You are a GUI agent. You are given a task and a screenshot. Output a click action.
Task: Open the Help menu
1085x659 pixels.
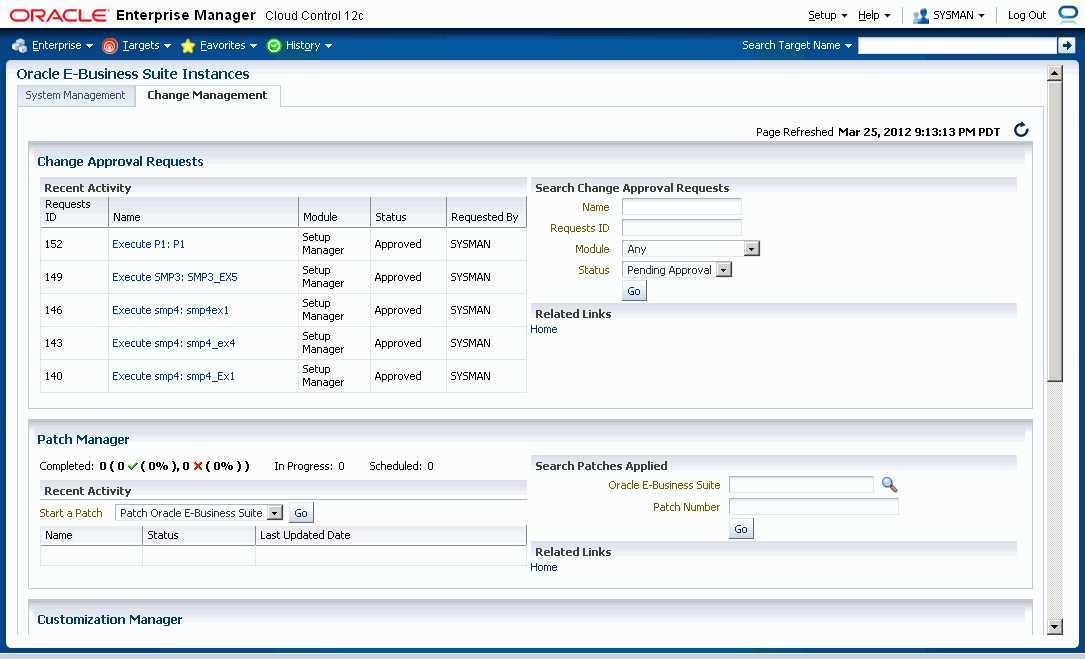(874, 15)
